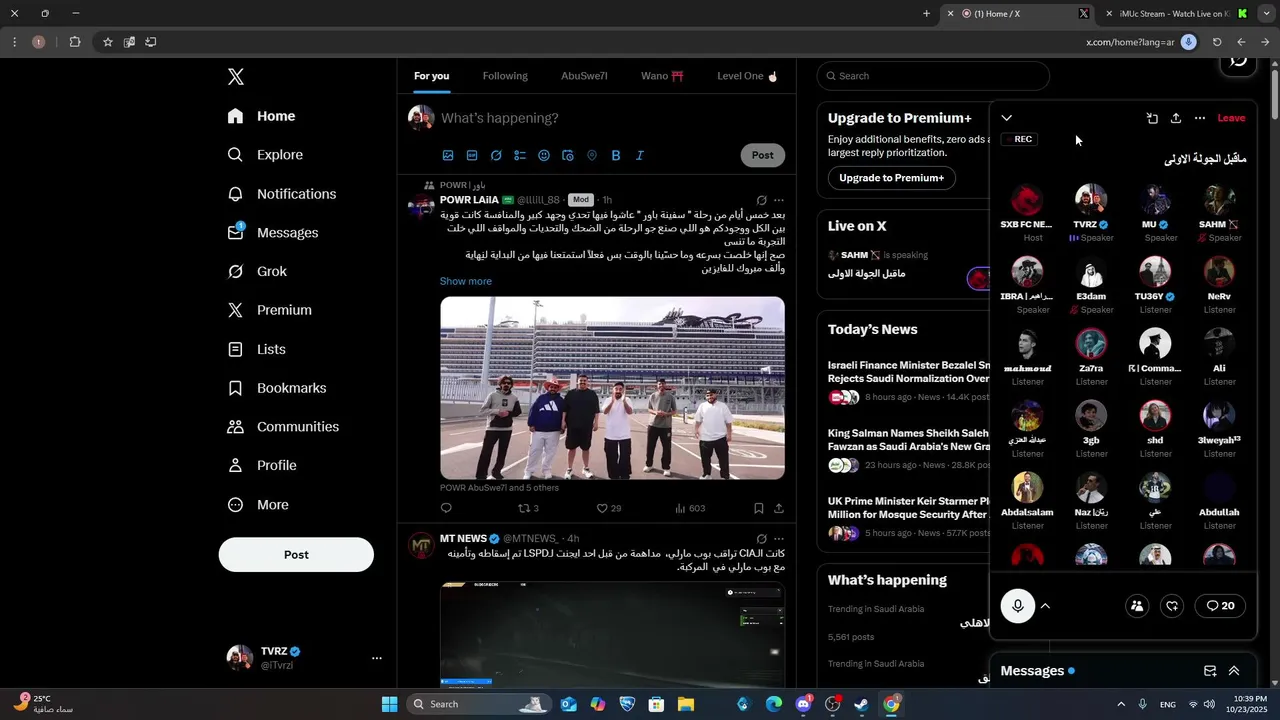Click the X logo in sidebar

(235, 77)
